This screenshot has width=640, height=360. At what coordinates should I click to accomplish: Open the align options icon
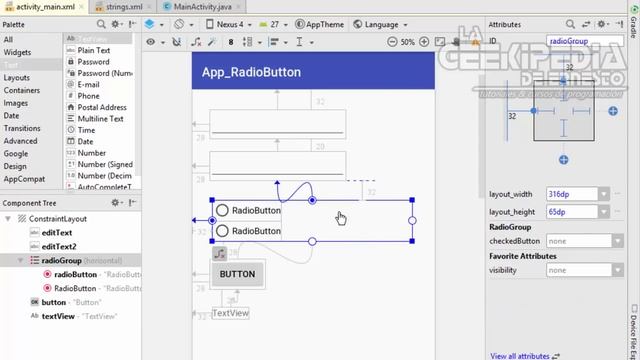tap(274, 42)
